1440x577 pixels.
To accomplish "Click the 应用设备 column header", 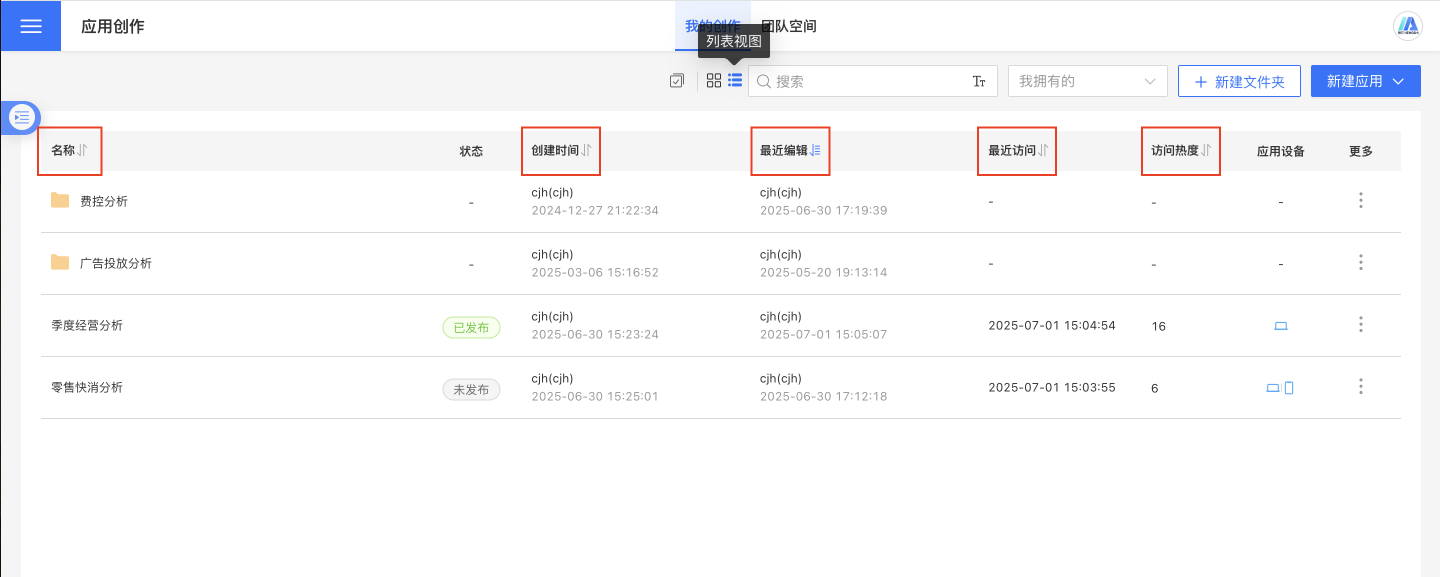I will [x=1281, y=151].
